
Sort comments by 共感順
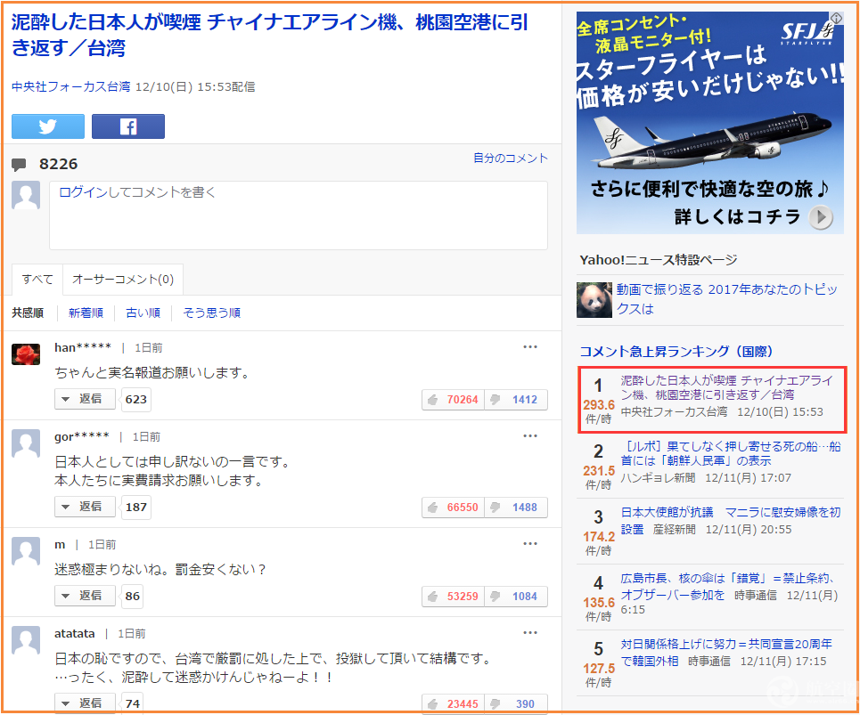(x=28, y=313)
